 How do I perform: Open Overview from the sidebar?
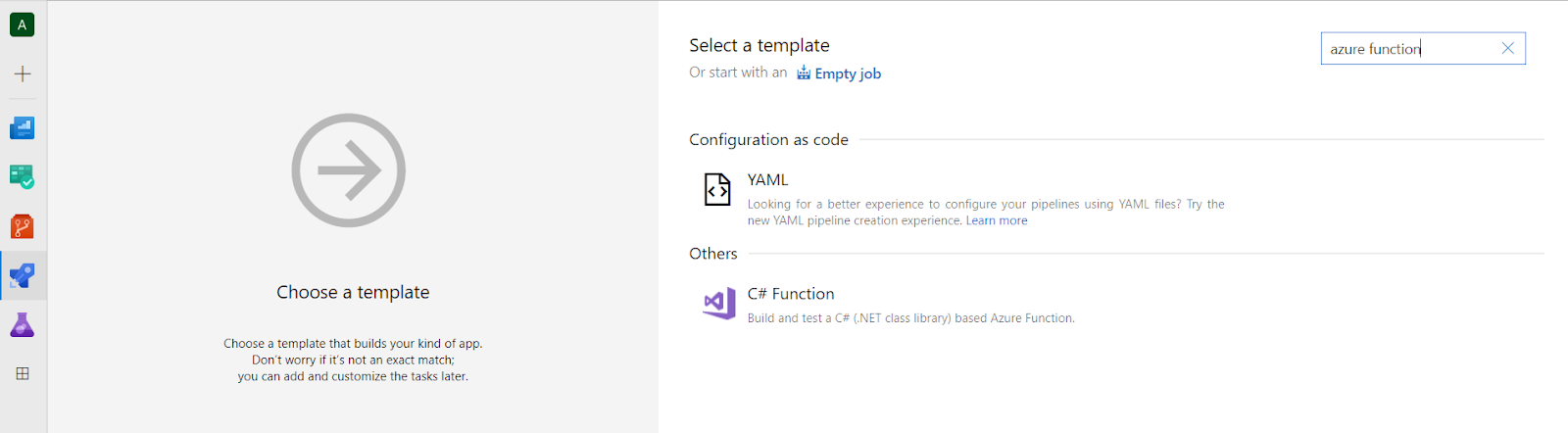tap(22, 127)
